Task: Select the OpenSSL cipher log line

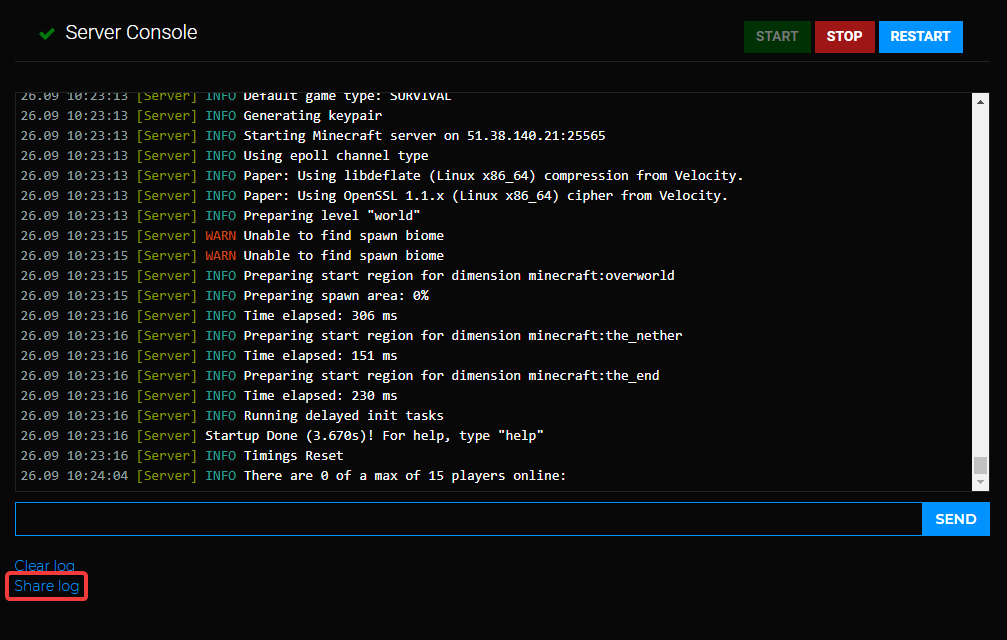Action: coord(374,195)
